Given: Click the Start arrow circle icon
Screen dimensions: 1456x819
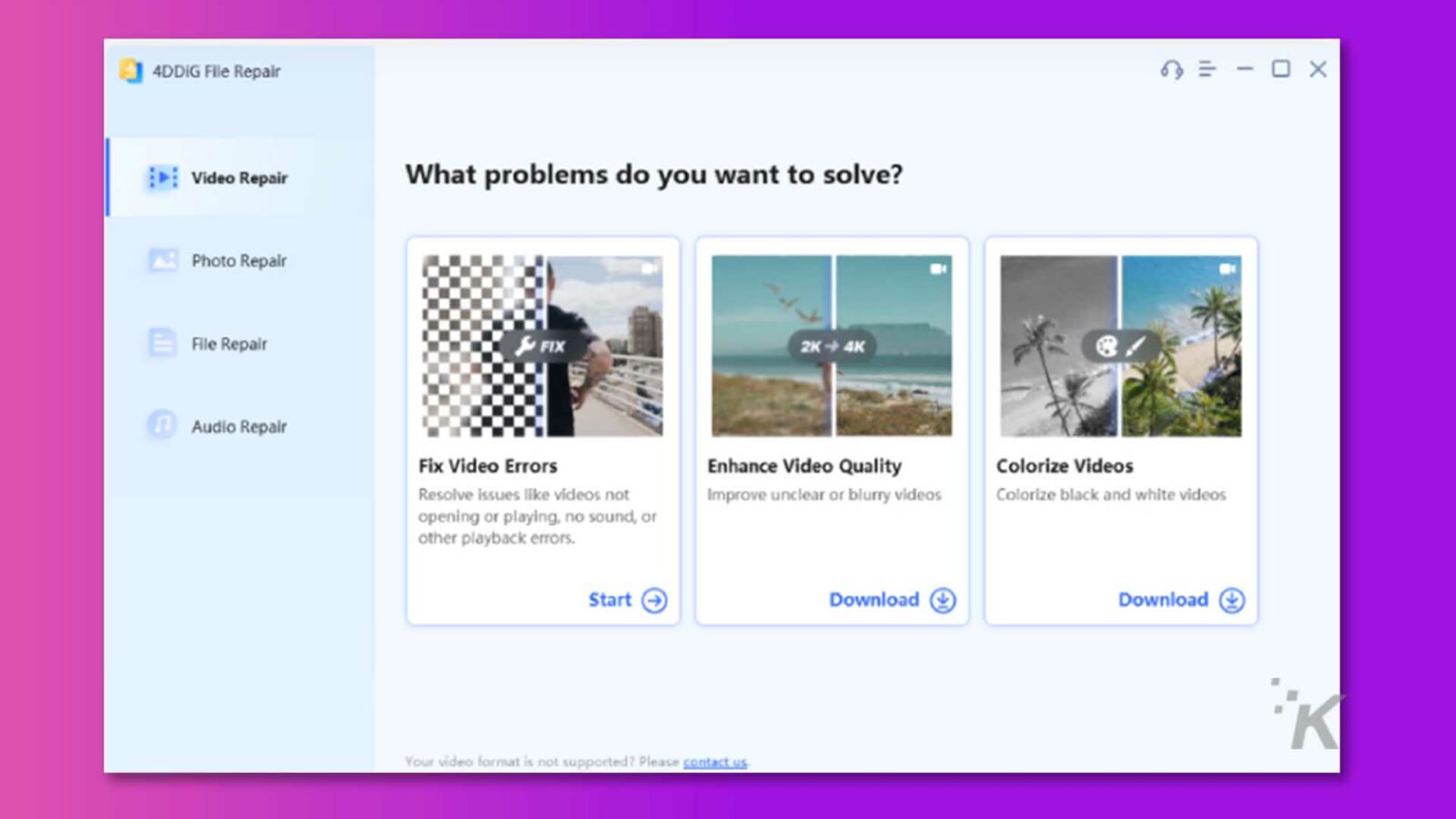Looking at the screenshot, I should click(654, 601).
